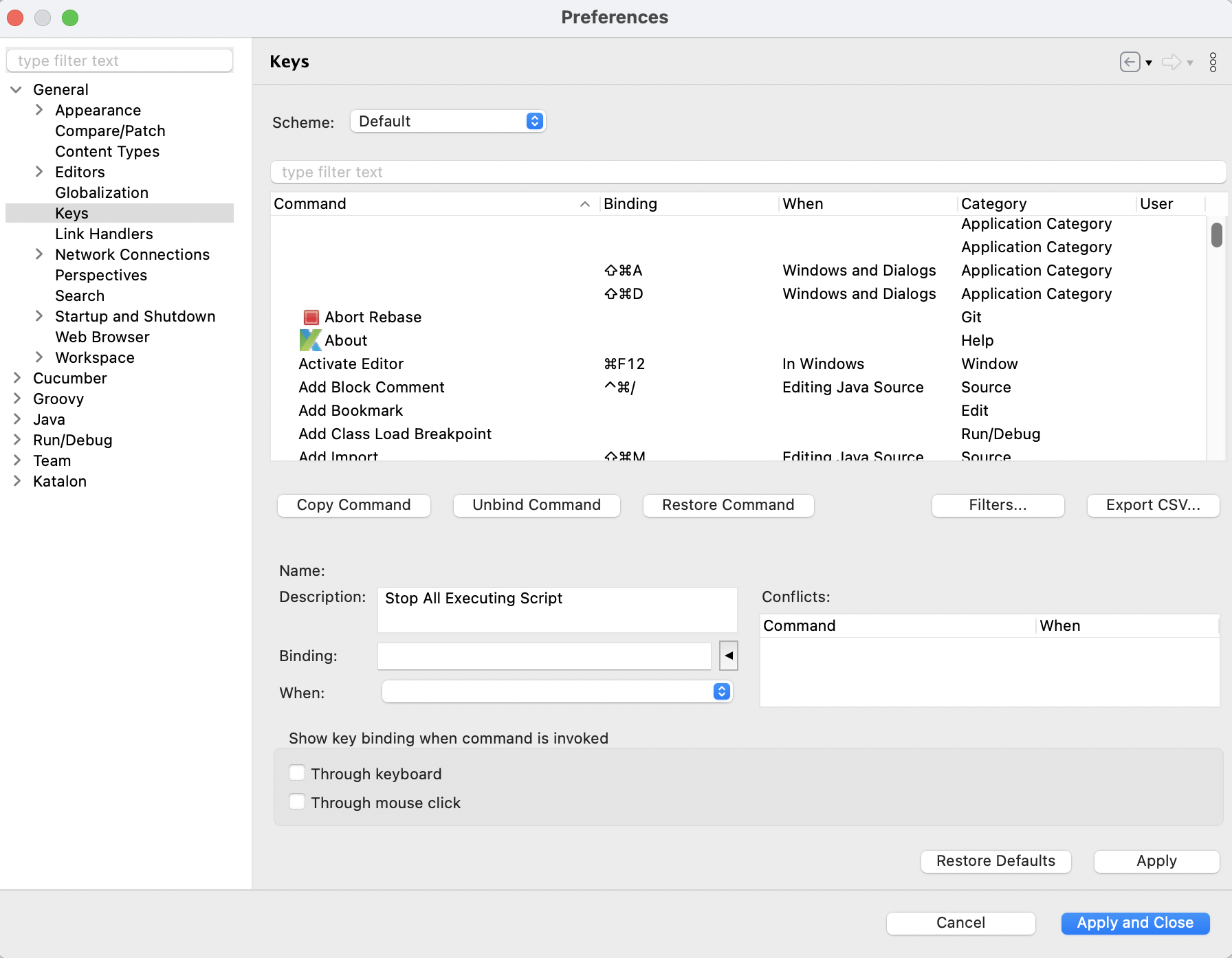Open the back history dropdown arrow
This screenshot has width=1232, height=958.
[1149, 63]
